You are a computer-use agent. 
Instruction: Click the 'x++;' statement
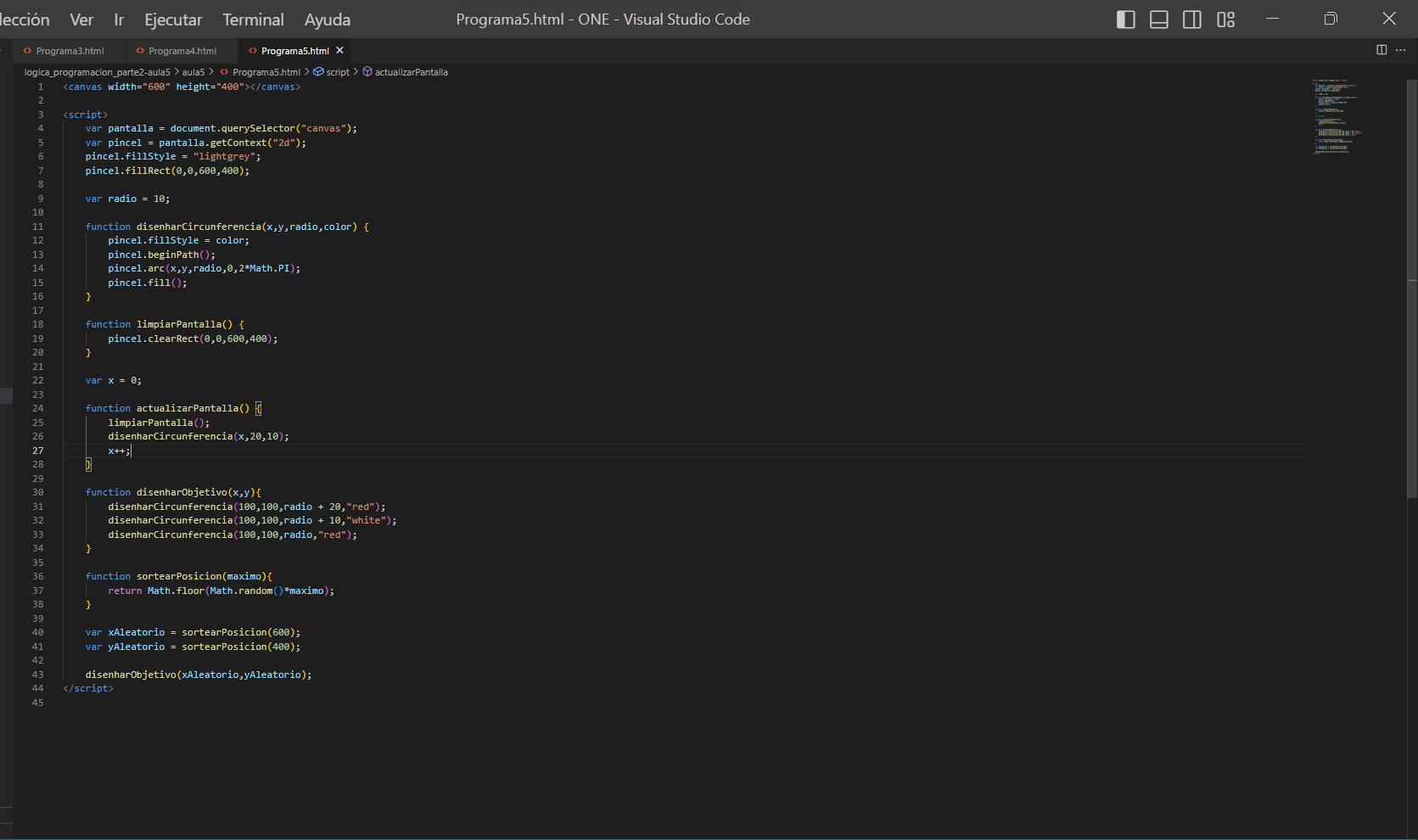click(x=119, y=451)
